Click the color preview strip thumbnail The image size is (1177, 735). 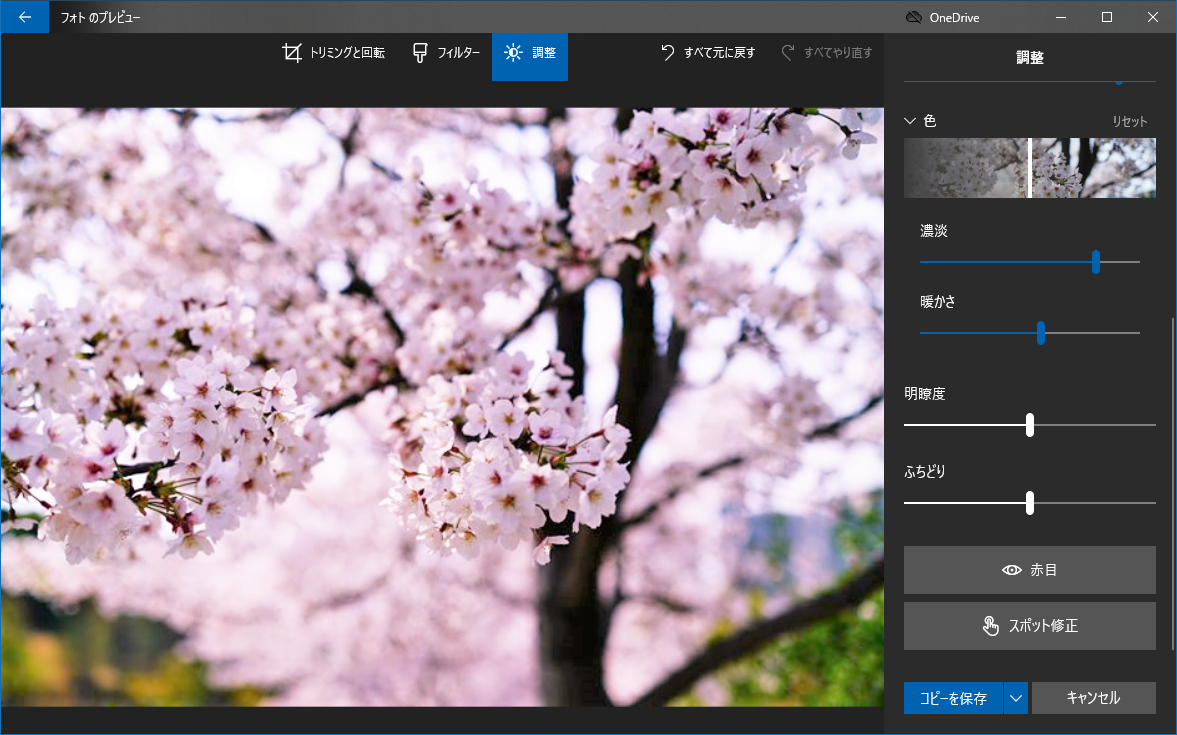(x=1030, y=168)
